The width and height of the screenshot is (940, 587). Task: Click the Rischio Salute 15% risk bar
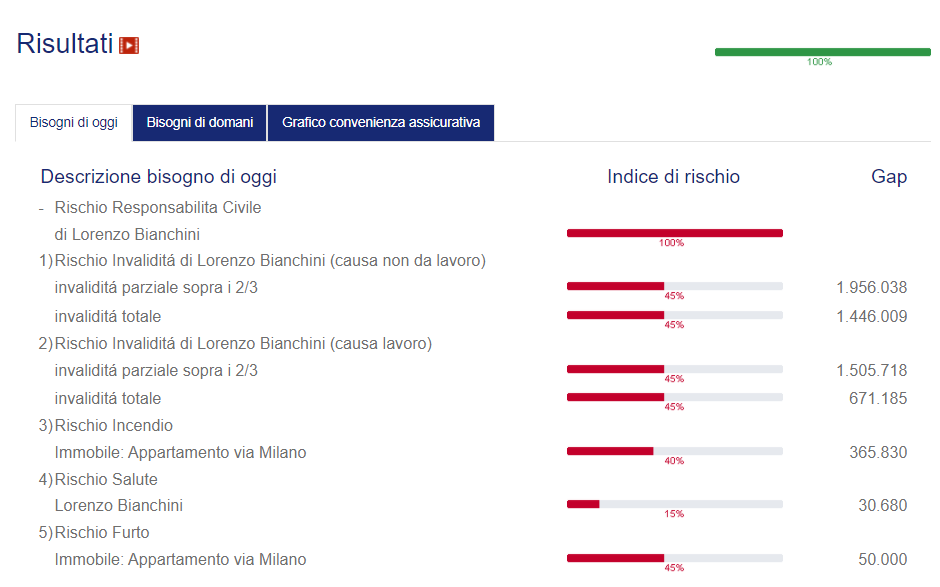[x=674, y=504]
